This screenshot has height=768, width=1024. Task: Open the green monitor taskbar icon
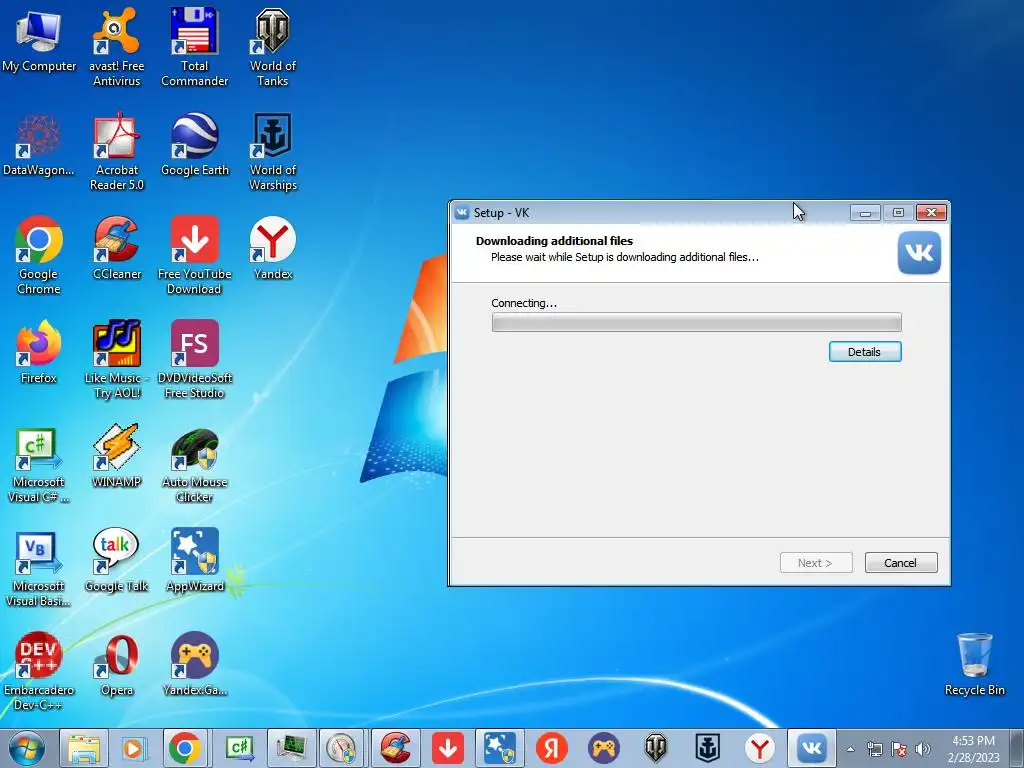click(291, 748)
